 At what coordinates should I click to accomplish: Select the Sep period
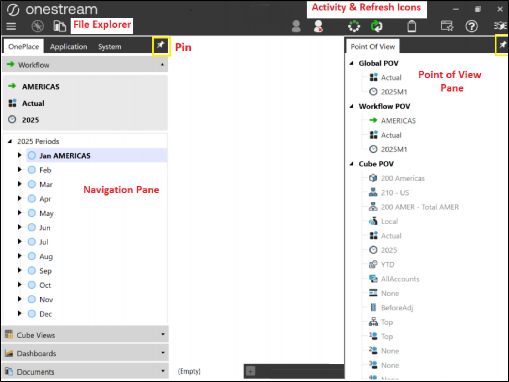45,271
